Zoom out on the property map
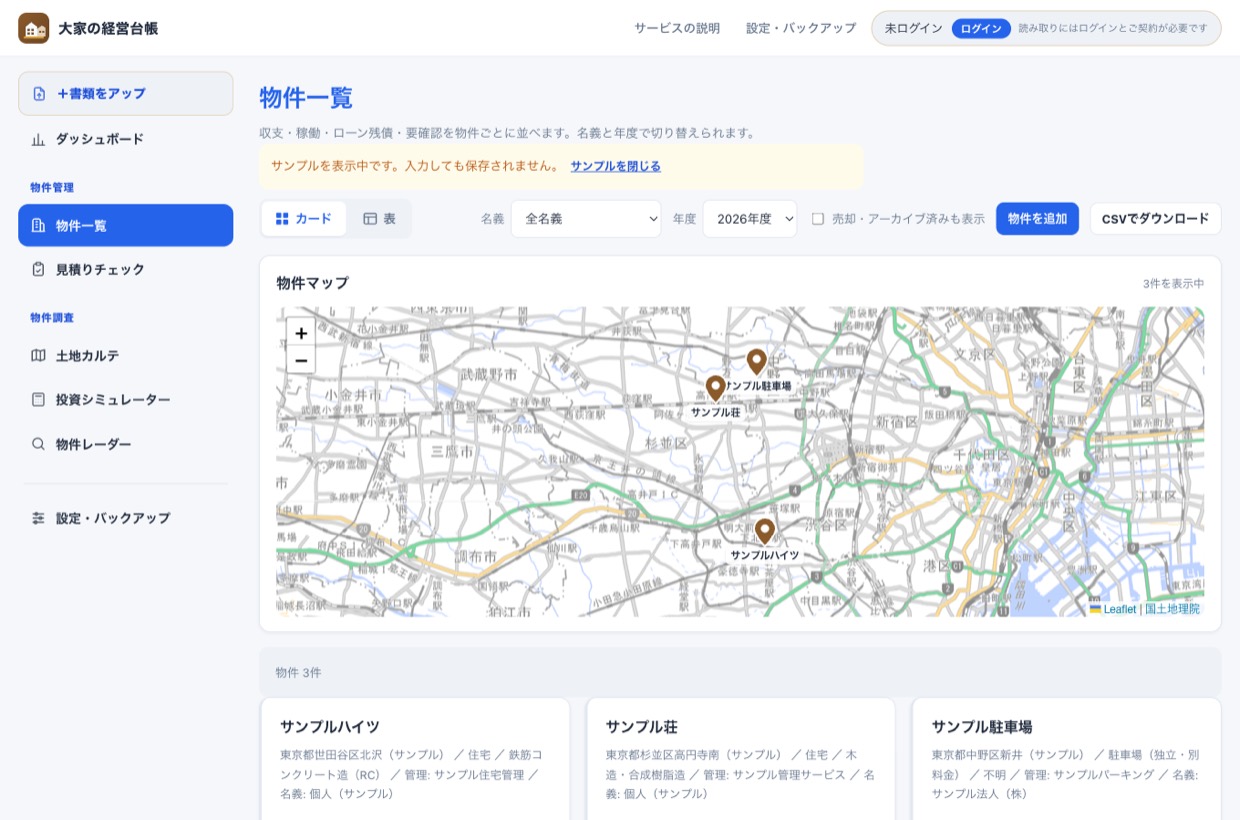1240x820 pixels. tap(301, 360)
